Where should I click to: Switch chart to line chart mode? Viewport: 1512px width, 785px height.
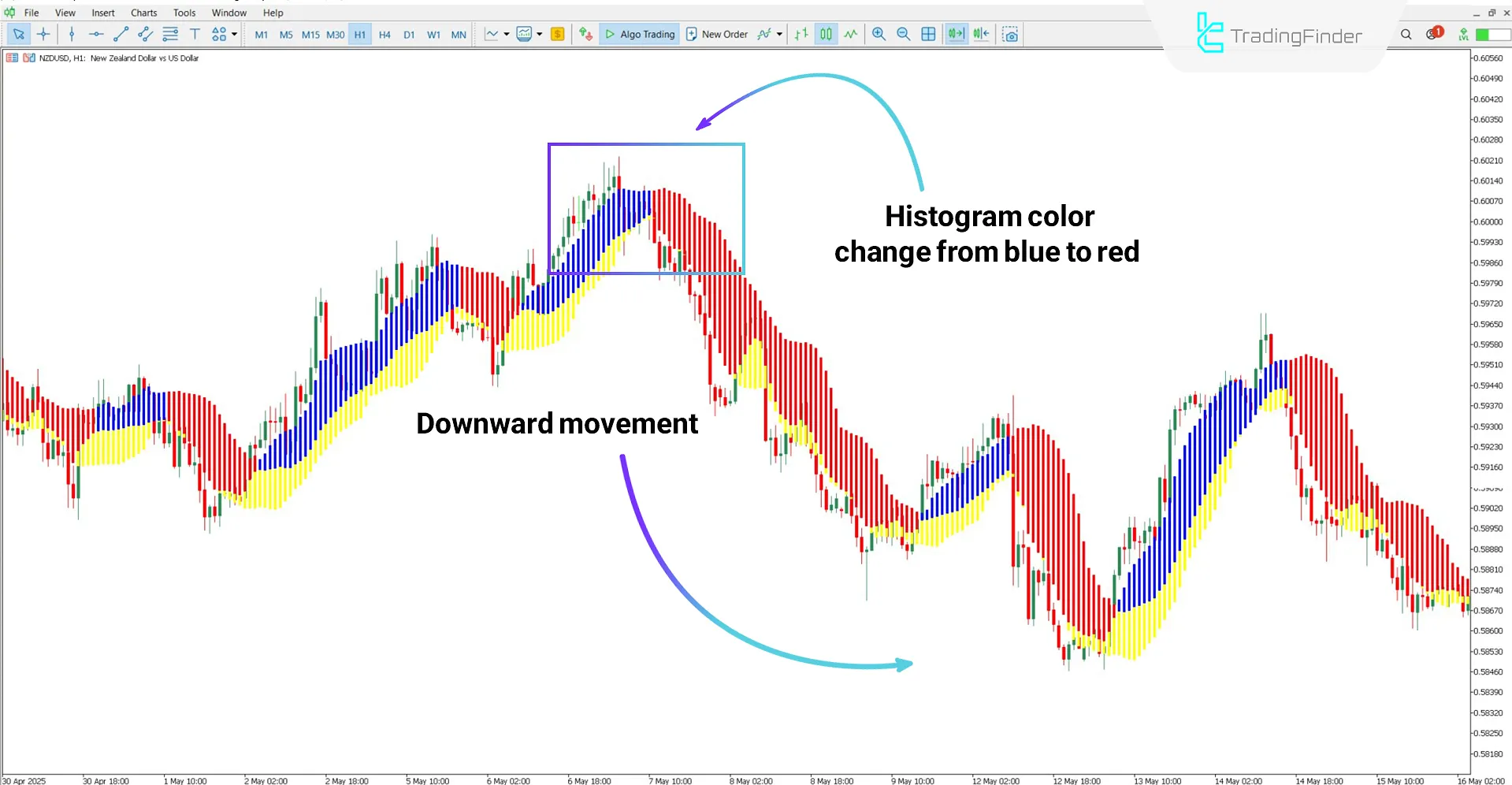point(851,34)
